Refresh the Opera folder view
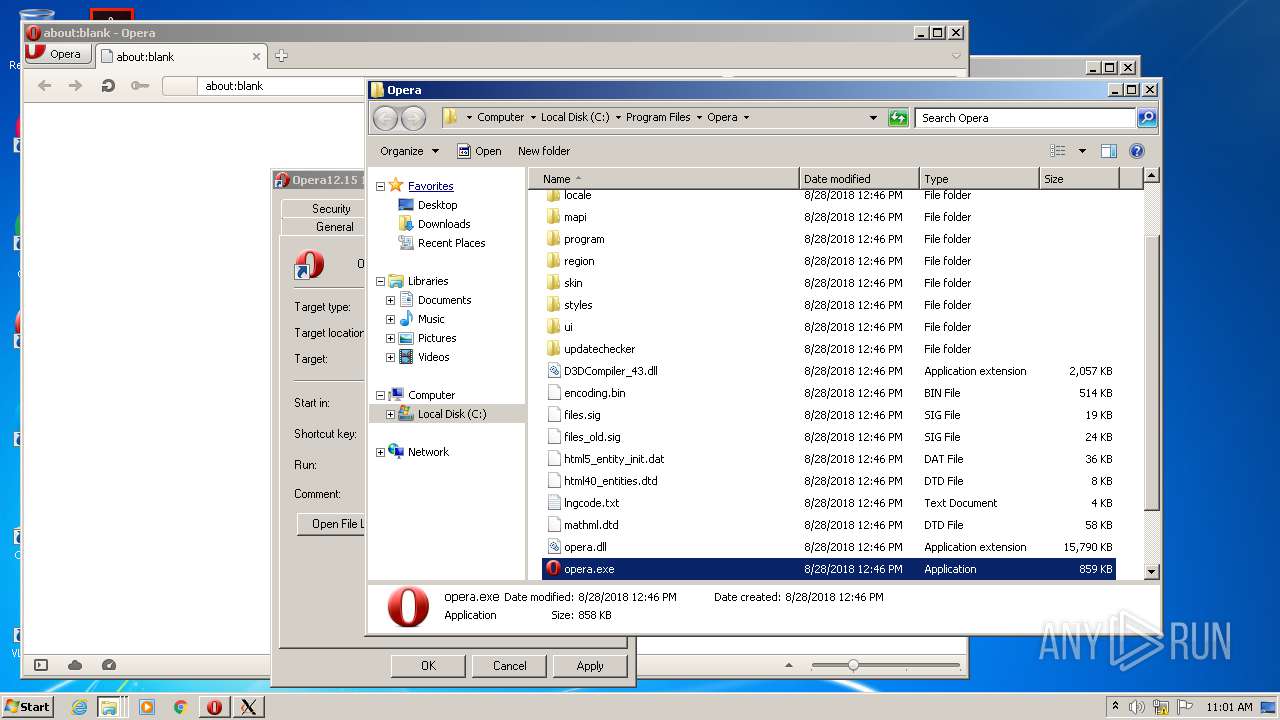This screenshot has width=1280, height=720. coord(898,118)
